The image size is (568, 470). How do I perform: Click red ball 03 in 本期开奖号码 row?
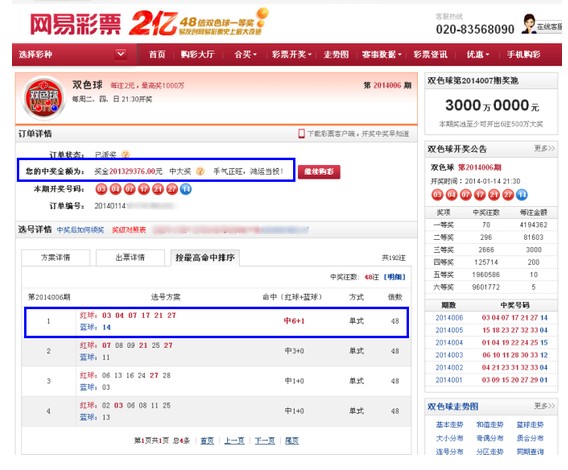101,189
